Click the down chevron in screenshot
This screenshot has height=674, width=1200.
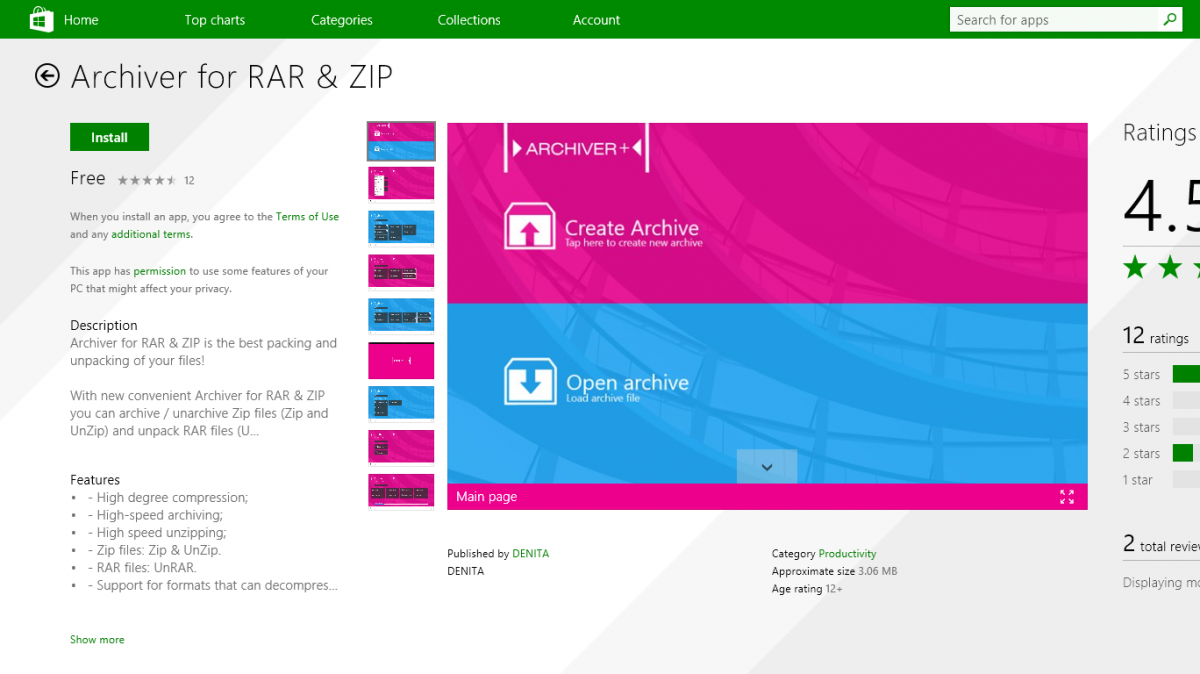767,467
